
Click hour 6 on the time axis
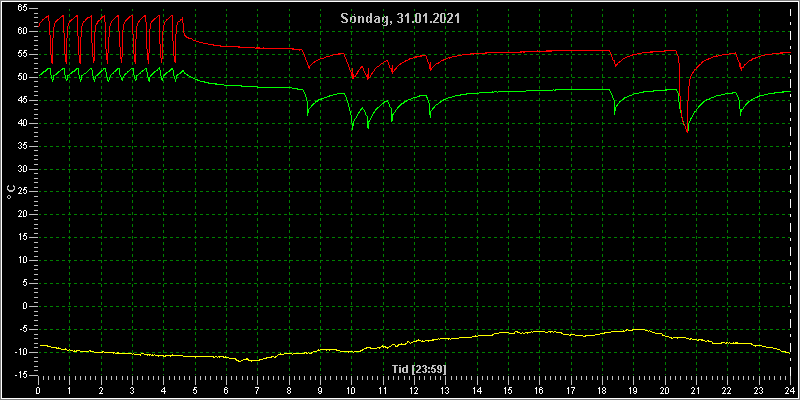tap(226, 391)
